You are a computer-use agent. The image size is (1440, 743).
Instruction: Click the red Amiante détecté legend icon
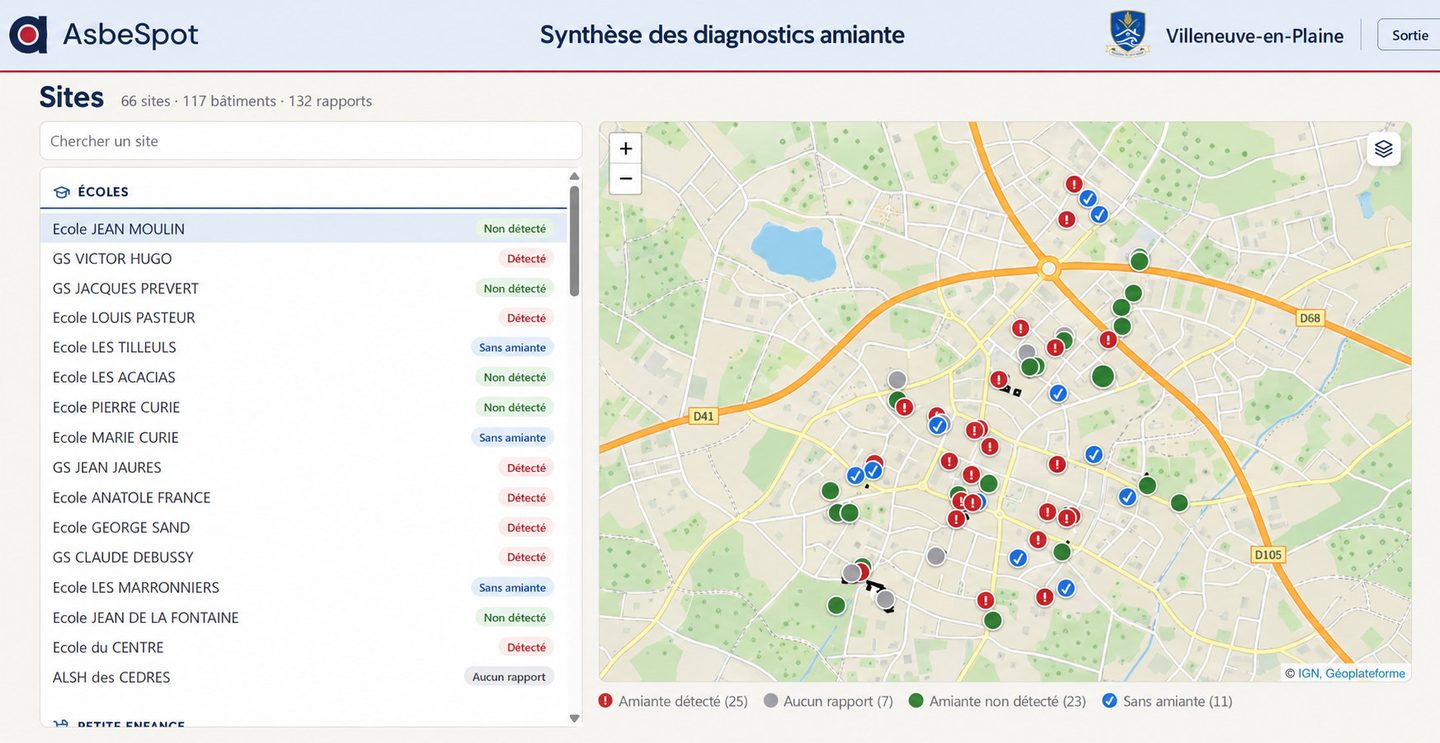[x=605, y=701]
